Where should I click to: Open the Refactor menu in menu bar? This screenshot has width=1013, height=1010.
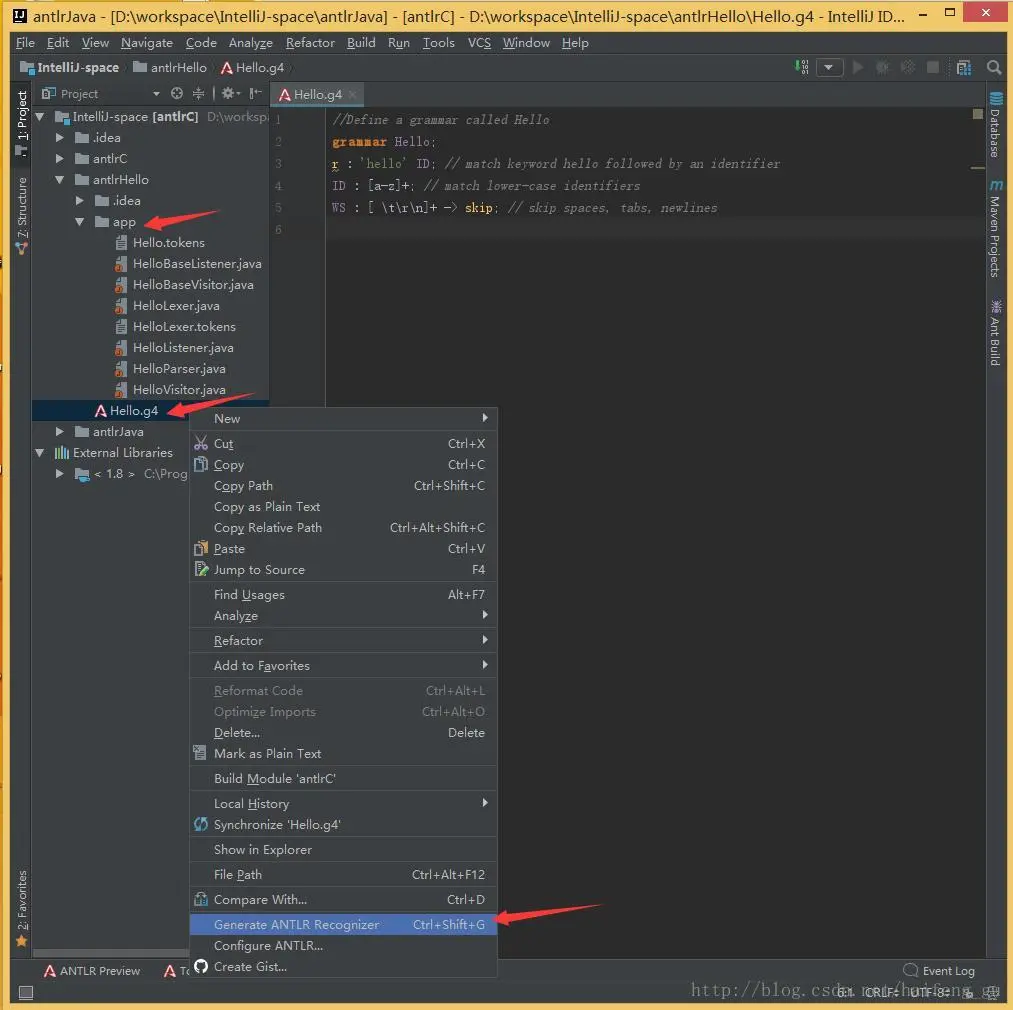coord(310,43)
